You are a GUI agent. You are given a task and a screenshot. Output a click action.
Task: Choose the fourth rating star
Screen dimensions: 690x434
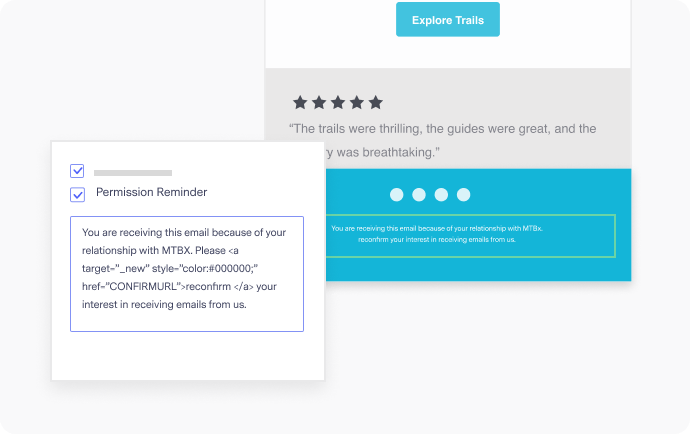357,102
